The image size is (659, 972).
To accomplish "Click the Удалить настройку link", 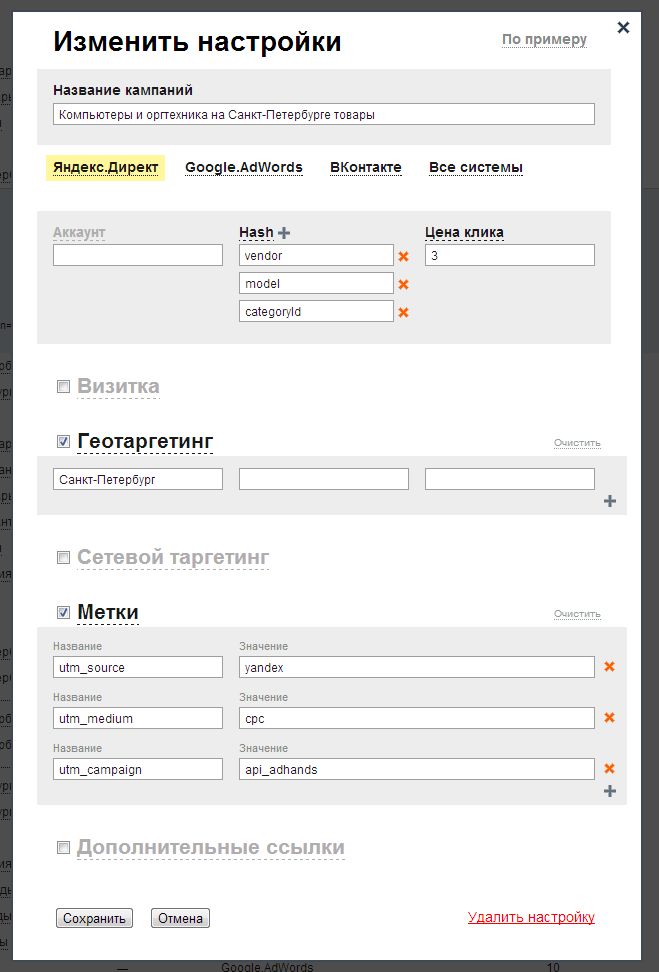I will [531, 917].
